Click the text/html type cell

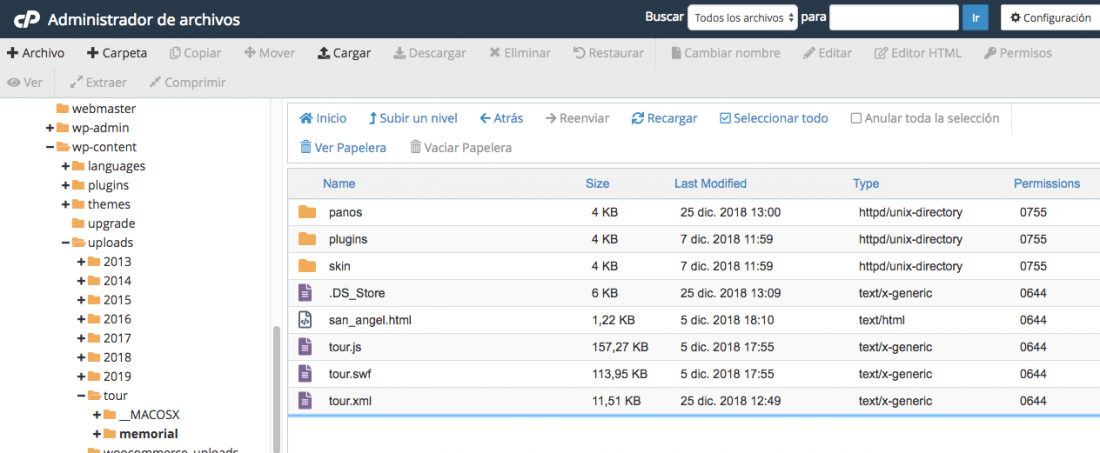pyautogui.click(x=882, y=320)
